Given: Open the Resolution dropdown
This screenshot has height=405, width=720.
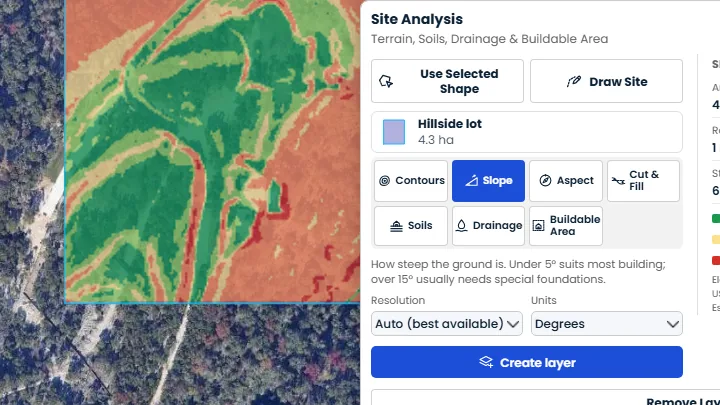Looking at the screenshot, I should click(x=447, y=324).
